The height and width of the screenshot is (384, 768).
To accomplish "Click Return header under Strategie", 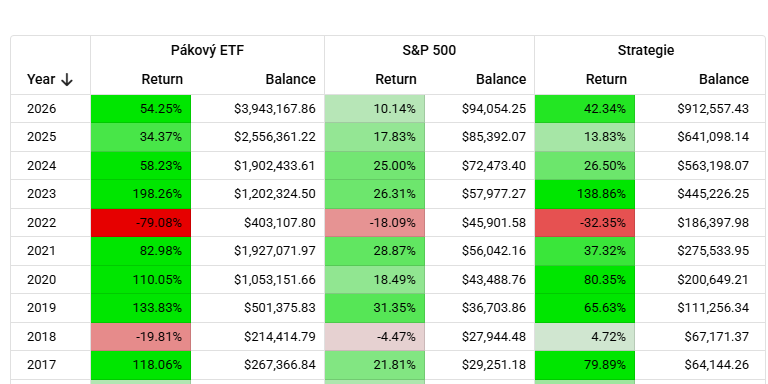I will tap(606, 79).
